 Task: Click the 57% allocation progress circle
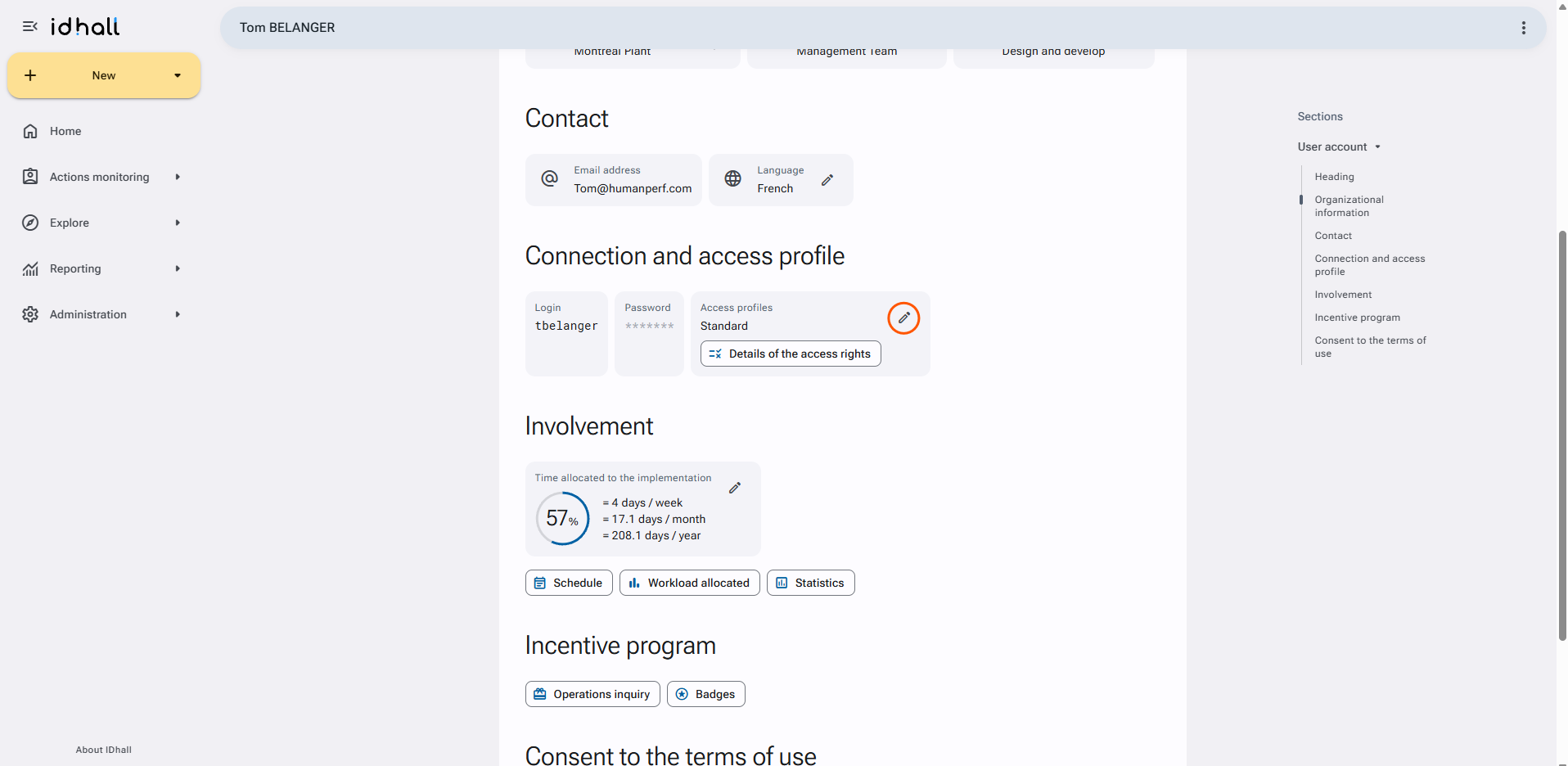(562, 518)
